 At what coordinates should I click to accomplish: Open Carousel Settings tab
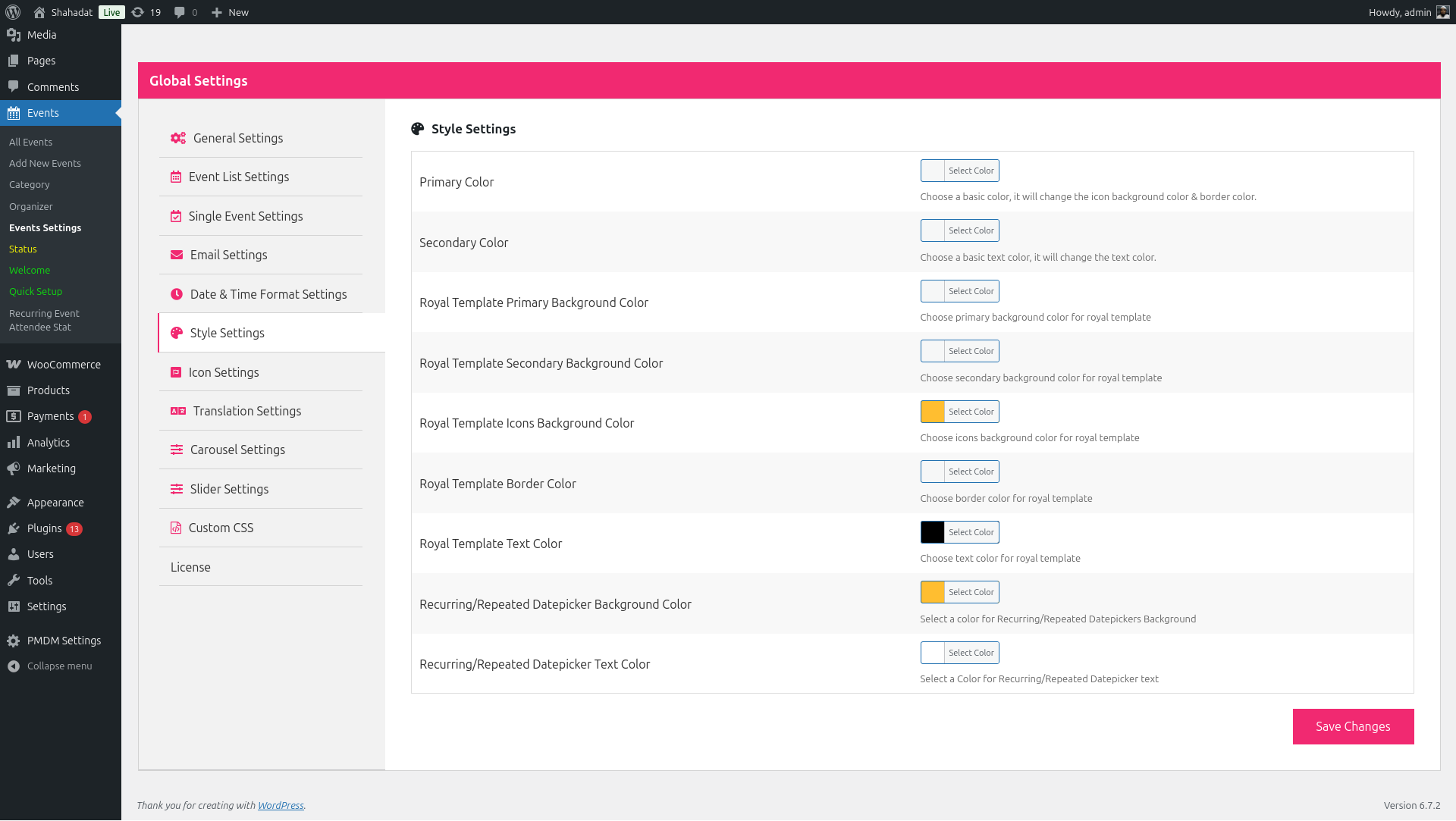click(x=261, y=450)
